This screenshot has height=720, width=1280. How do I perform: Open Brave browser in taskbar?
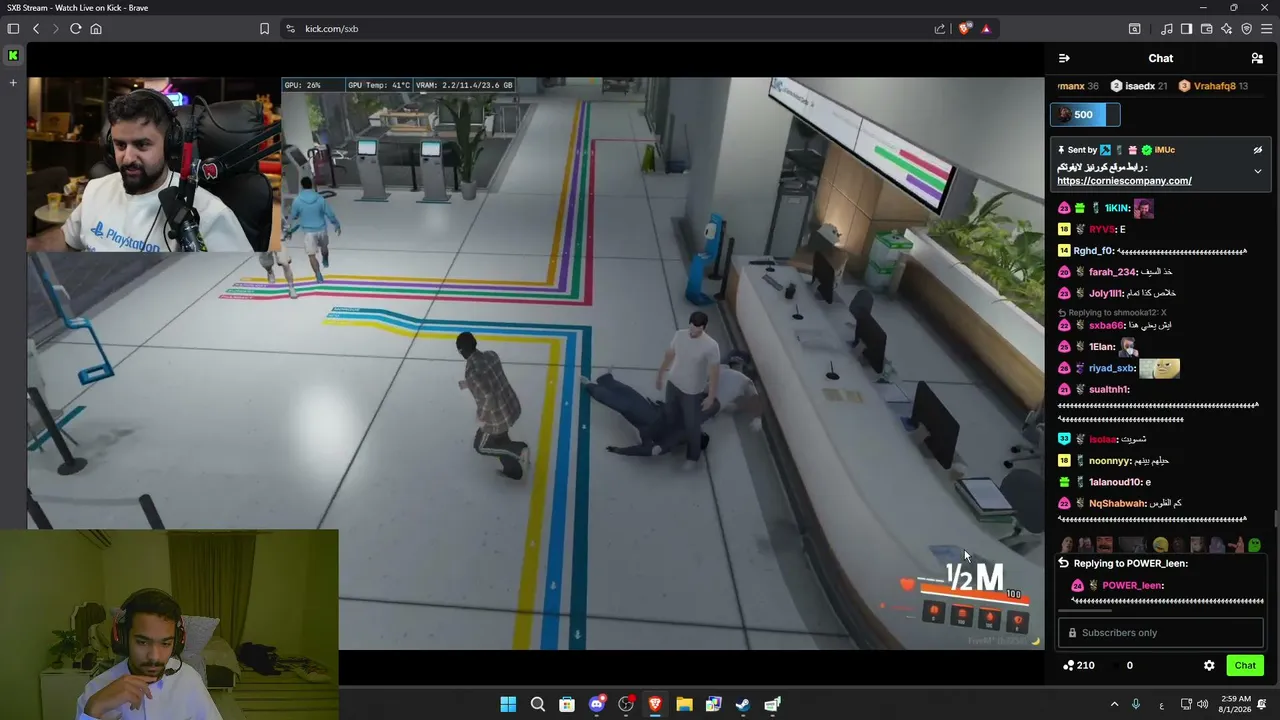[655, 704]
